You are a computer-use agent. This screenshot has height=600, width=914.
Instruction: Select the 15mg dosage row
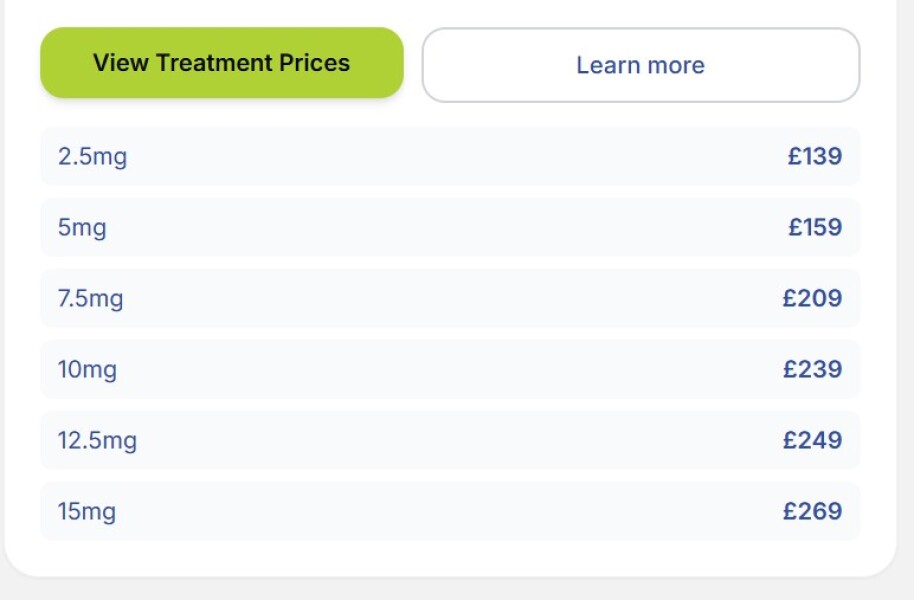coord(450,511)
